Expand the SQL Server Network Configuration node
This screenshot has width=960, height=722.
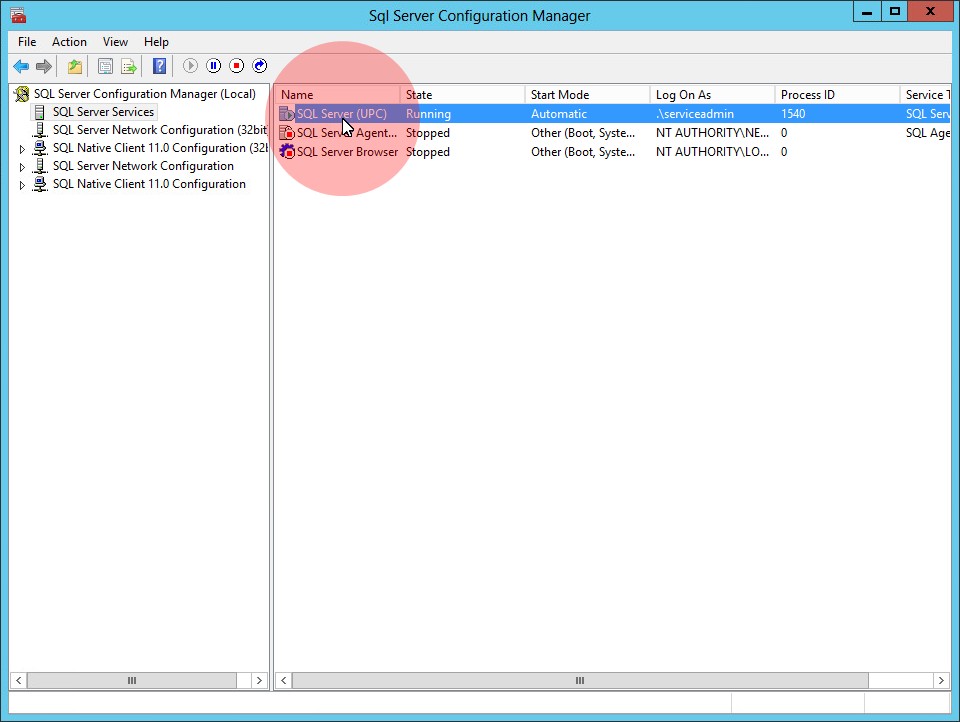tap(23, 167)
